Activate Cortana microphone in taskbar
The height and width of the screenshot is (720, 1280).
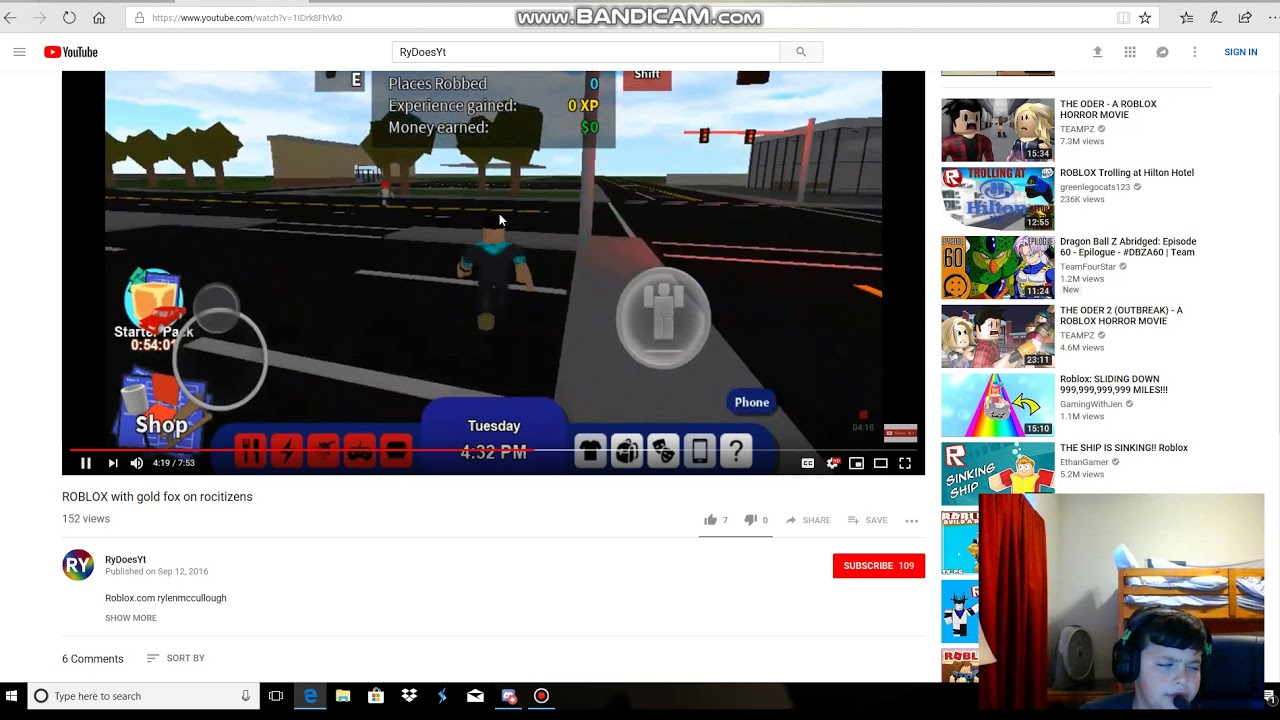pos(245,696)
